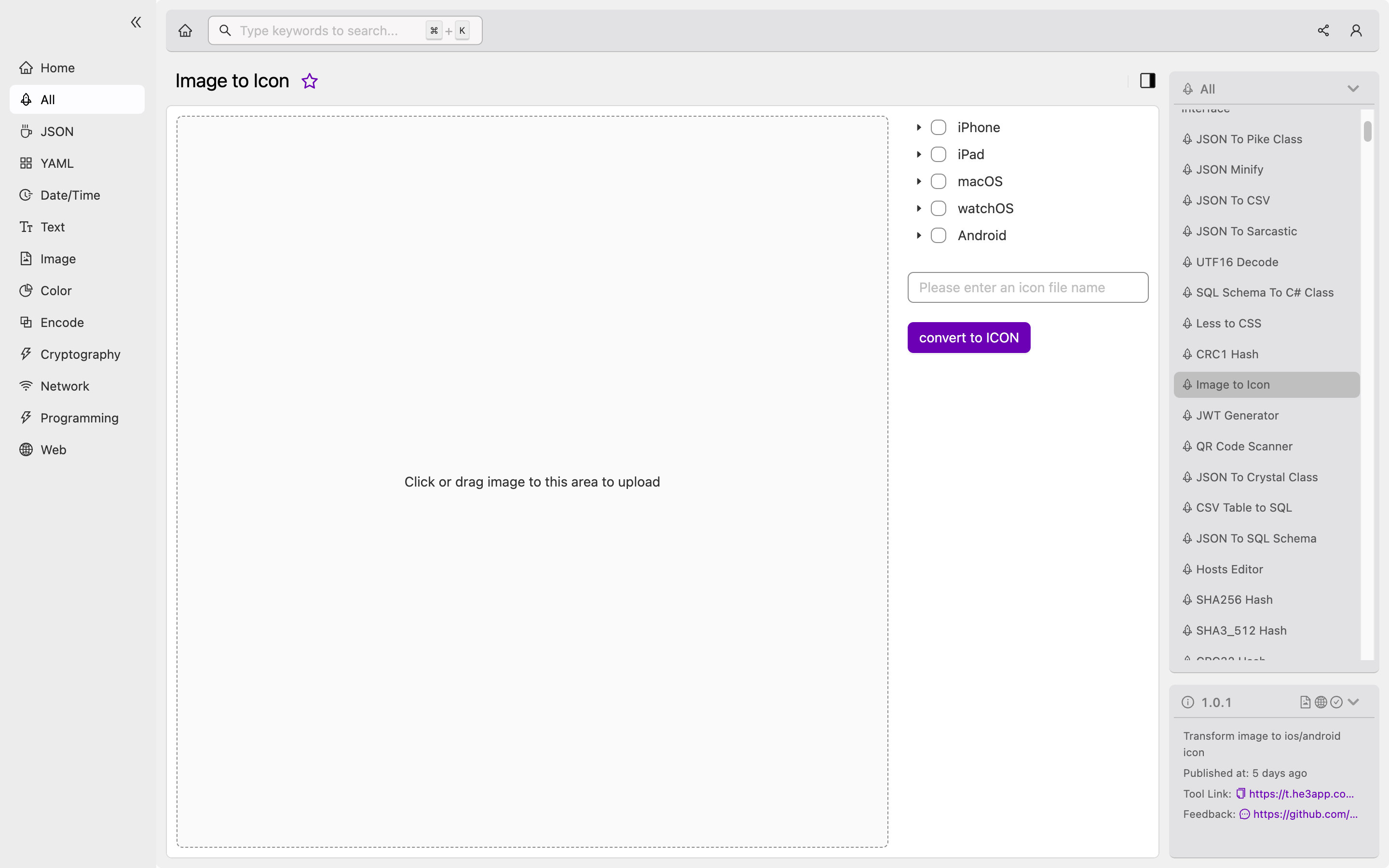The width and height of the screenshot is (1389, 868).
Task: Select the Image category menu item
Action: 58,258
